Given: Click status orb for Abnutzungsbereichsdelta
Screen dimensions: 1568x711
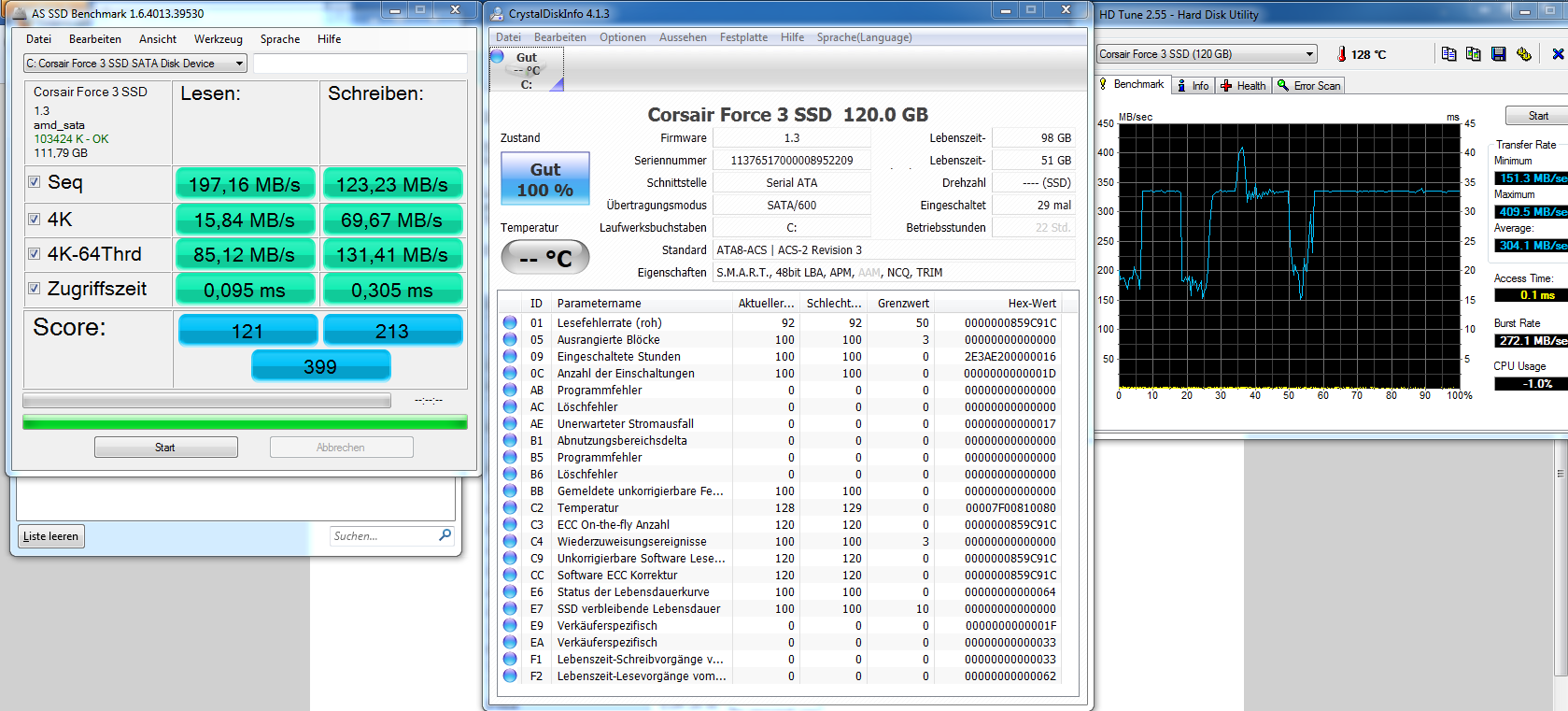Looking at the screenshot, I should point(510,440).
